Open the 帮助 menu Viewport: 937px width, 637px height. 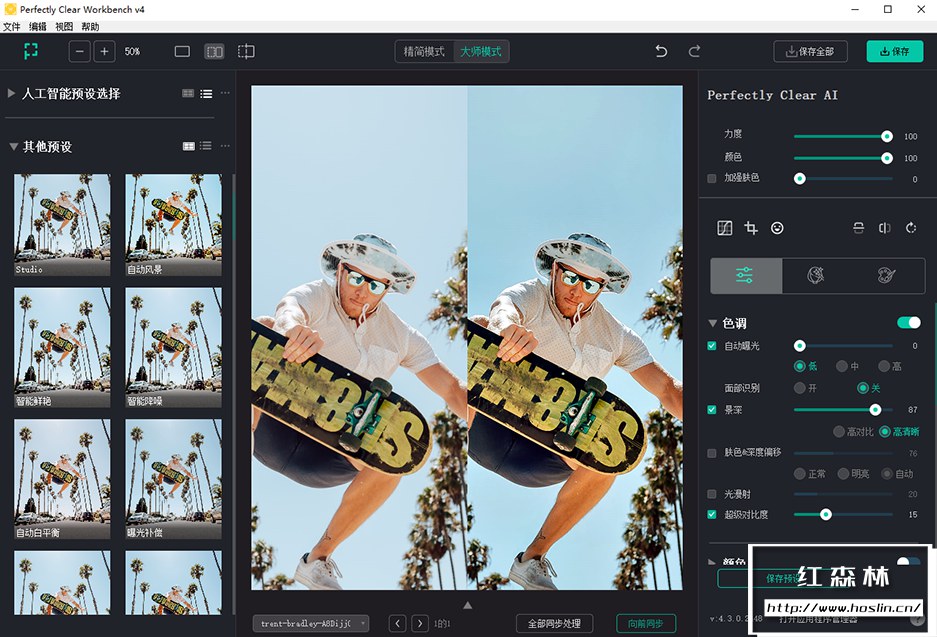(x=90, y=26)
